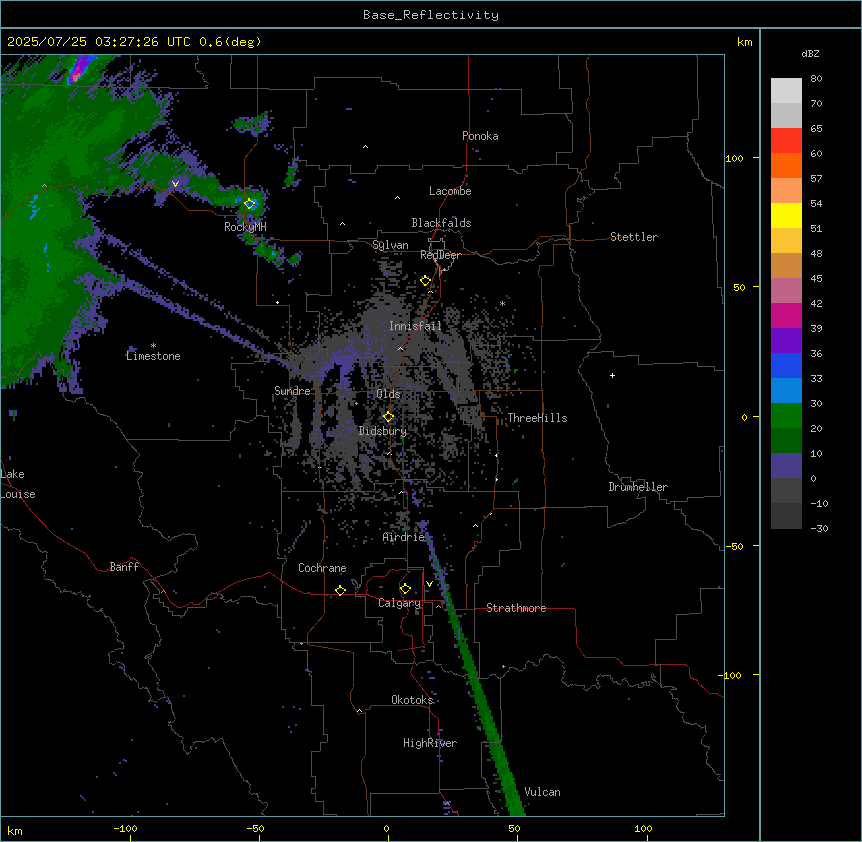862x842 pixels.
Task: Click the Calgary city label
Action: (x=399, y=603)
